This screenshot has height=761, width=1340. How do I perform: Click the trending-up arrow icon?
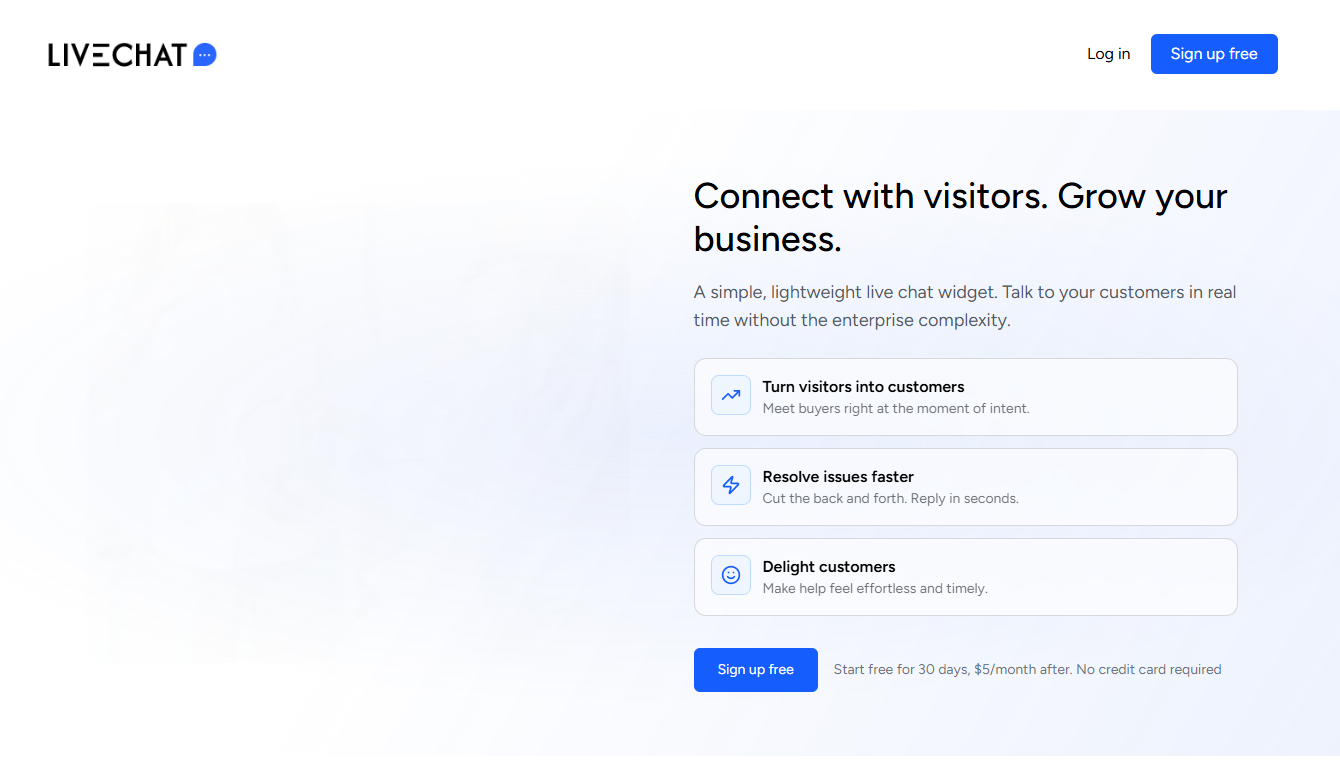tap(731, 395)
